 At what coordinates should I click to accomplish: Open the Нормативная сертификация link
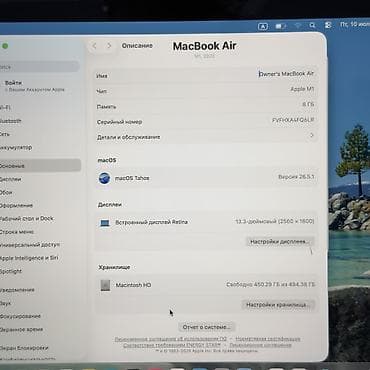(268, 339)
